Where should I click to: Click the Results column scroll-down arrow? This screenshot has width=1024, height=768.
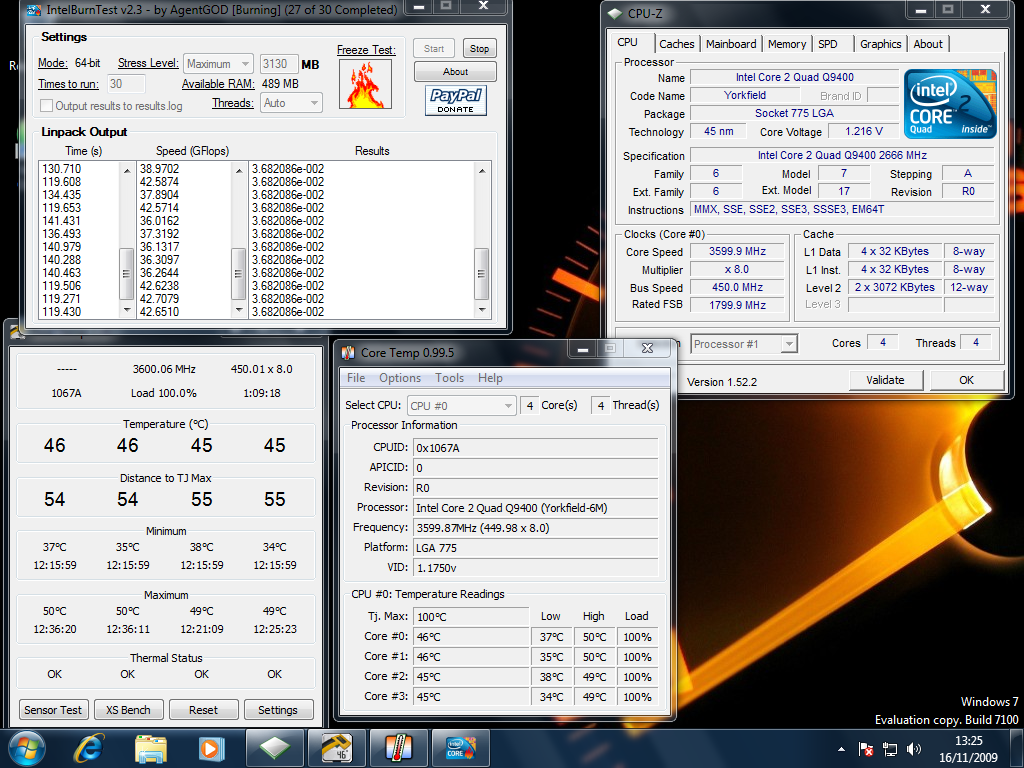tap(481, 310)
